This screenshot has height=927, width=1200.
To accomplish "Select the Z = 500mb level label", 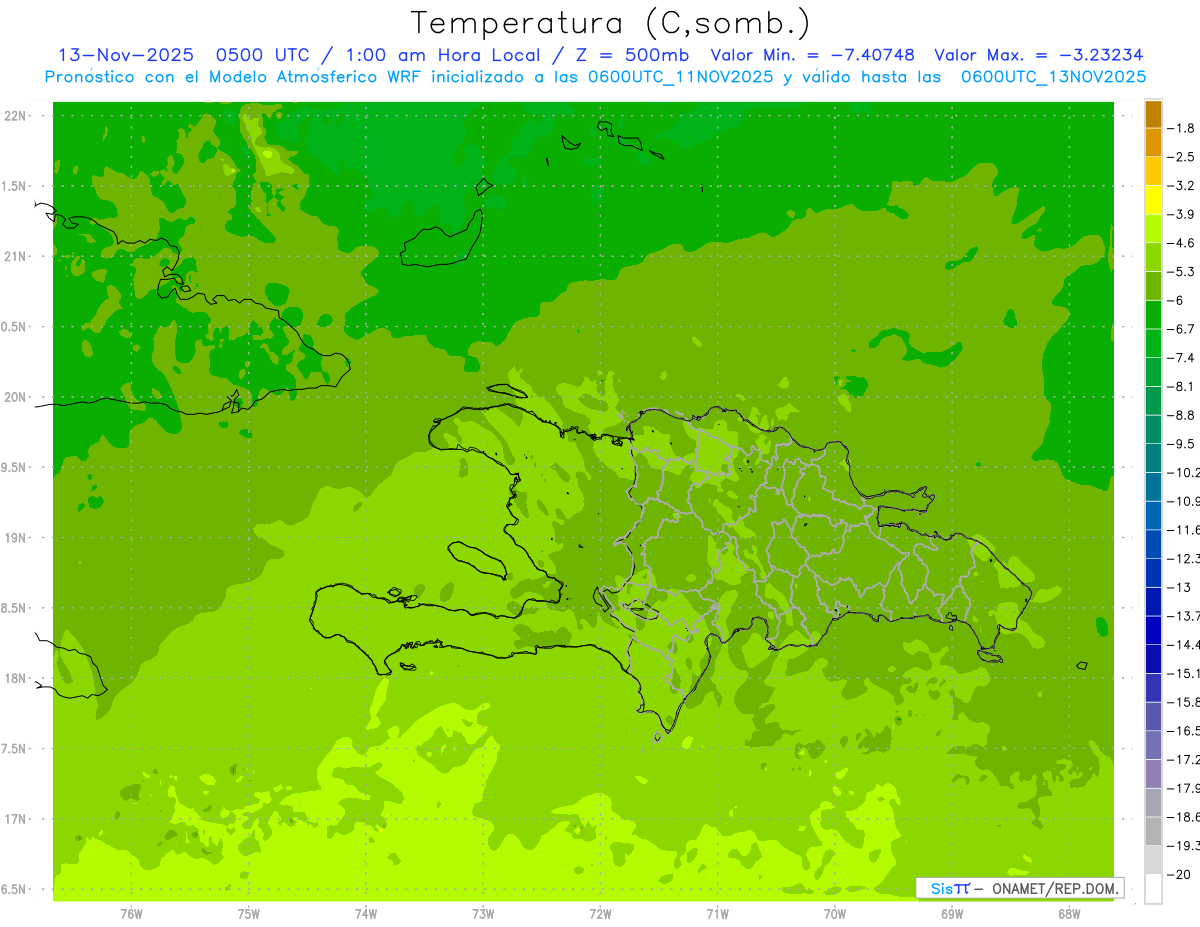I will pos(626,55).
